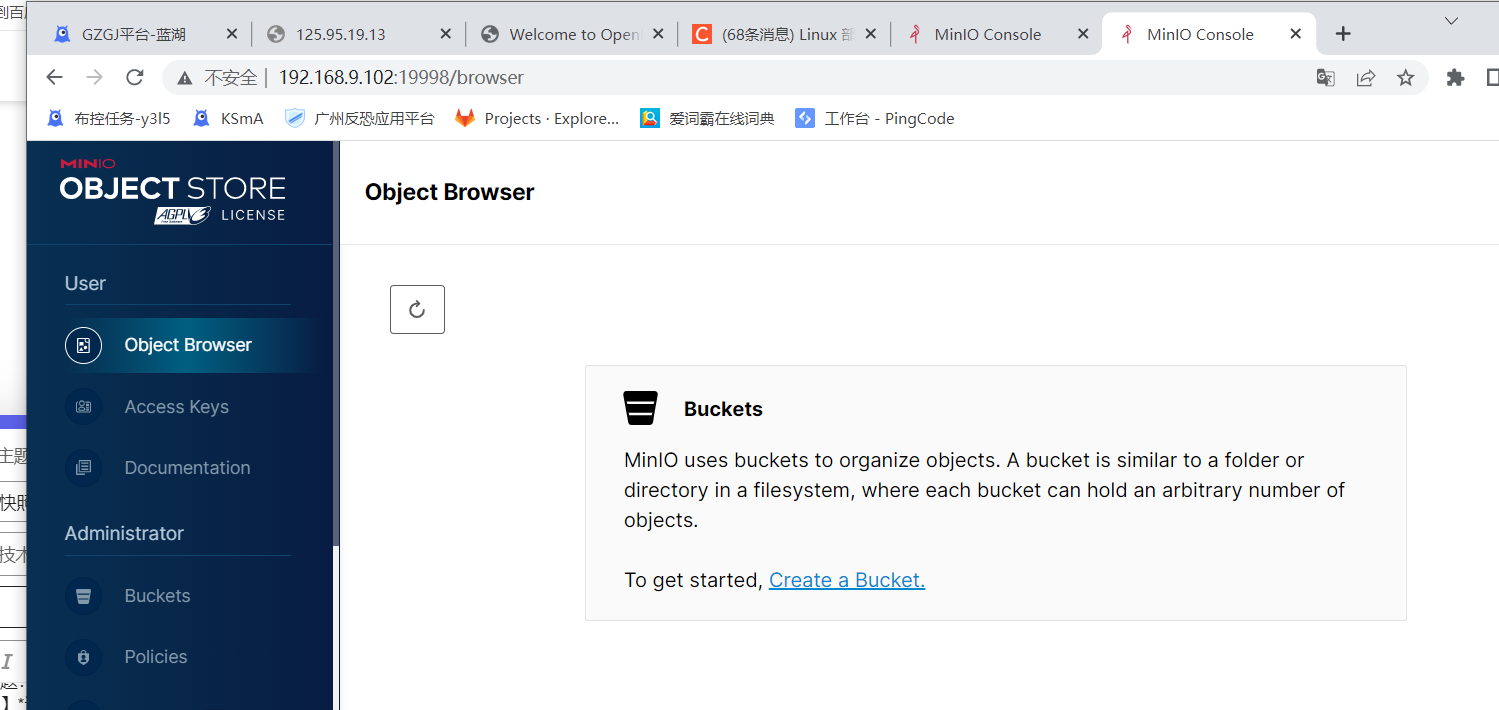Close the 125.95.19.13 tab
The width and height of the screenshot is (1499, 710).
click(445, 34)
